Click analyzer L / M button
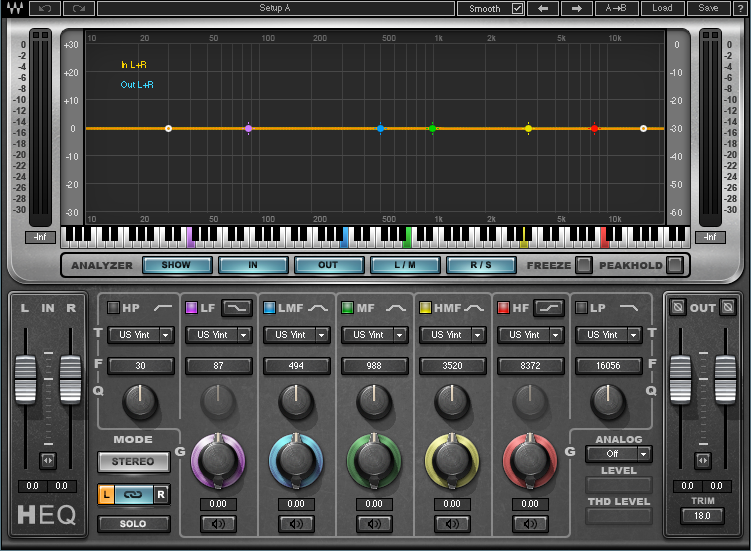 point(405,265)
